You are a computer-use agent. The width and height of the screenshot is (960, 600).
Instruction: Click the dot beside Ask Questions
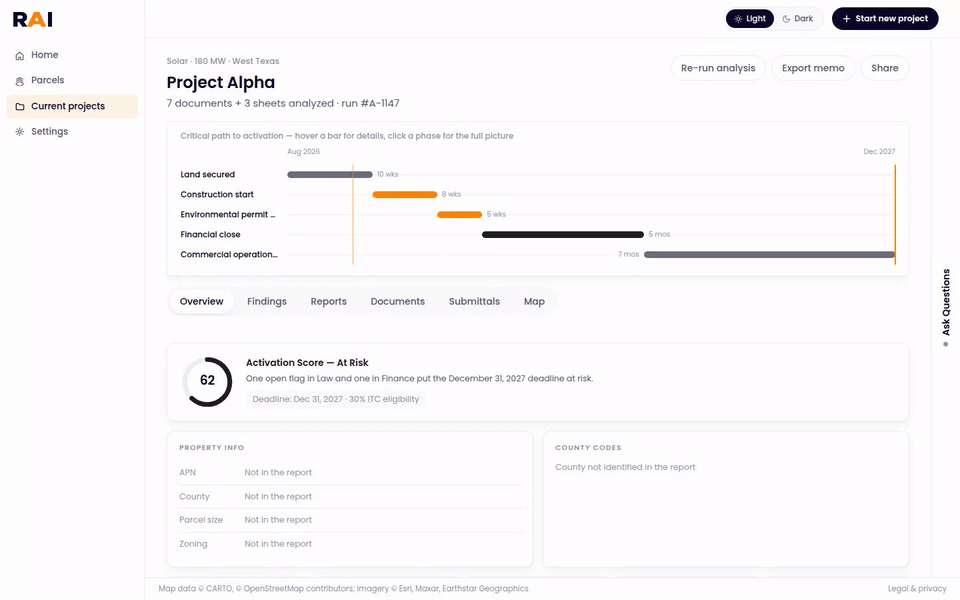945,344
